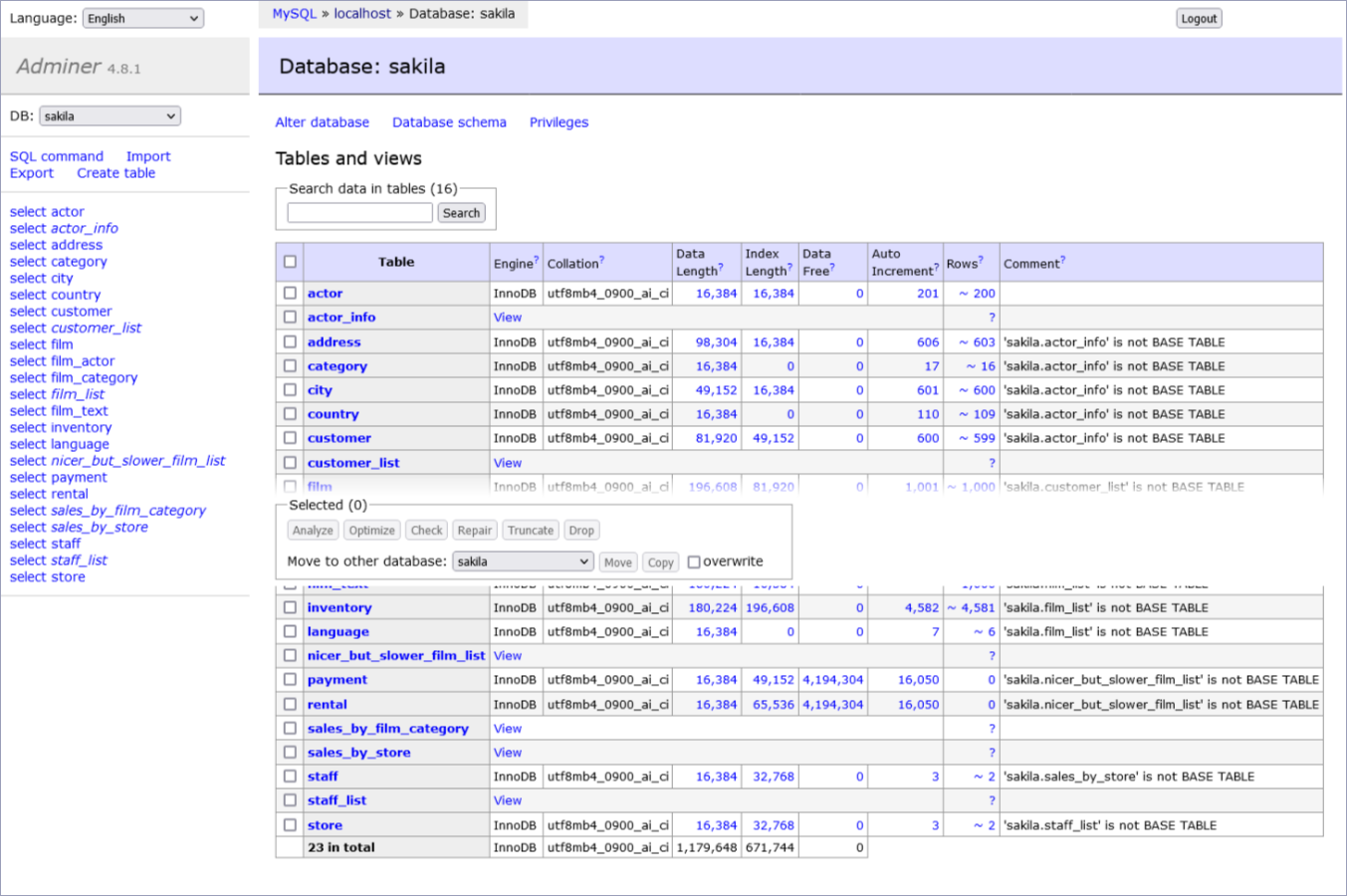Open the Language dropdown

pyautogui.click(x=142, y=17)
